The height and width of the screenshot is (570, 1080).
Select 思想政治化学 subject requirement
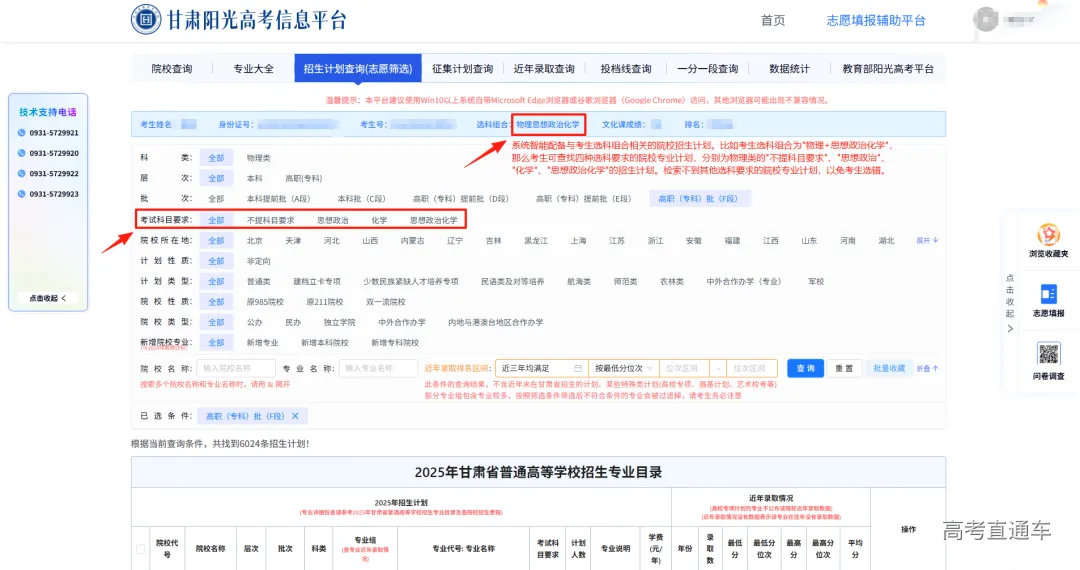pos(433,220)
